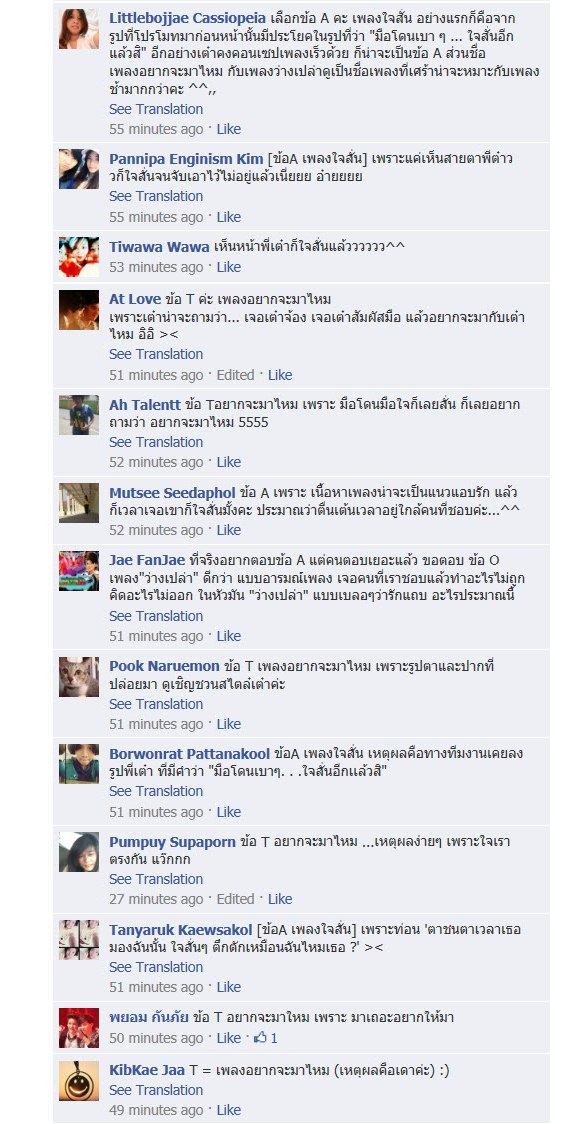Screen dimensions: 568x1124
Task: Like Pannipa Enginism Kim's comment
Action: point(229,217)
